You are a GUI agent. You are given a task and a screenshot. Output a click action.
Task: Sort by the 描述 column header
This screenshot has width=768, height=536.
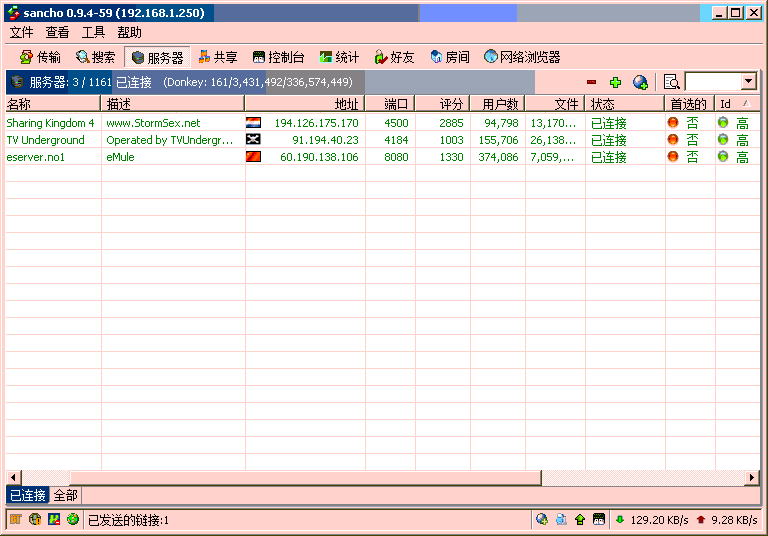[172, 104]
